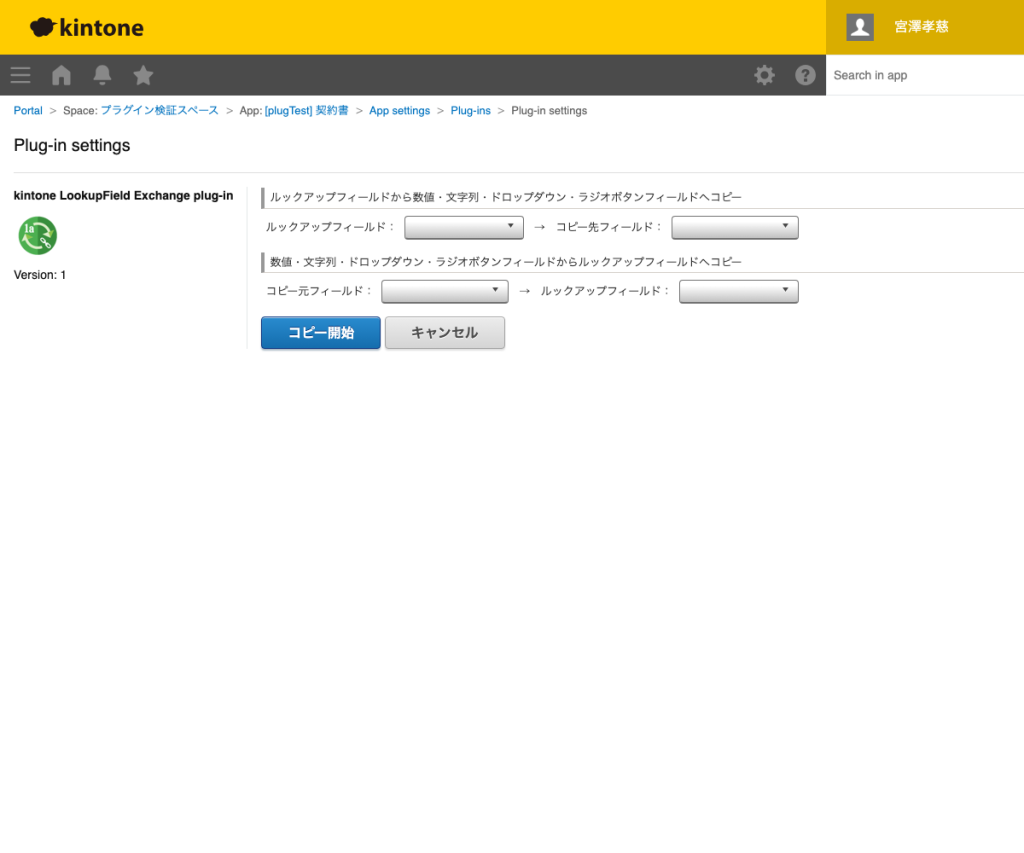
Task: Go to App settings breadcrumb
Action: (x=399, y=111)
